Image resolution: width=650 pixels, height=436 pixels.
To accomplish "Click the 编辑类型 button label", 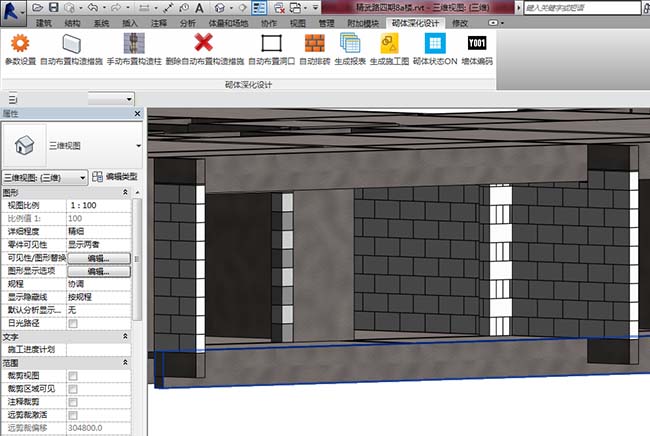I will pos(121,177).
